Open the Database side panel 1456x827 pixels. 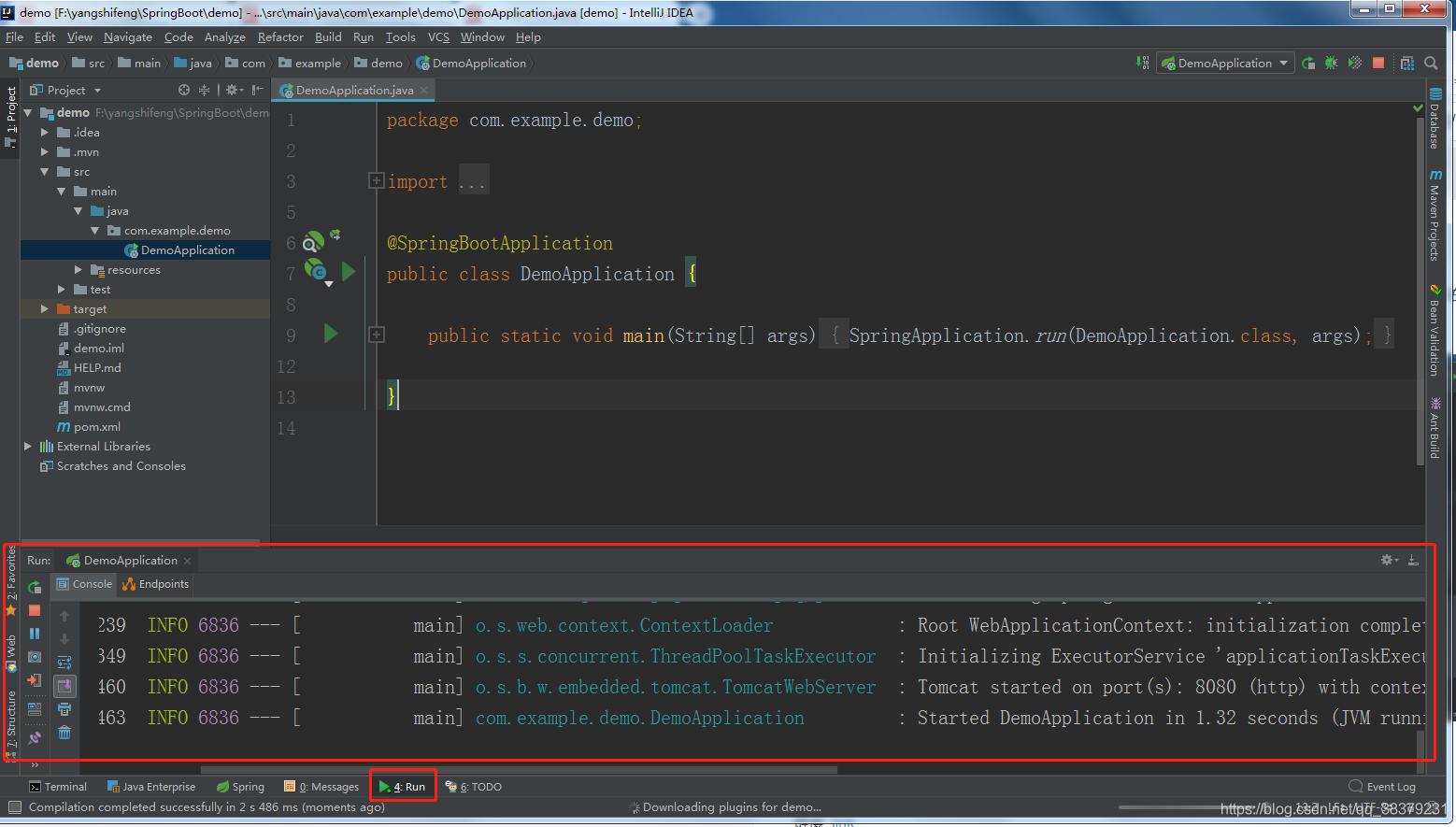pyautogui.click(x=1435, y=119)
